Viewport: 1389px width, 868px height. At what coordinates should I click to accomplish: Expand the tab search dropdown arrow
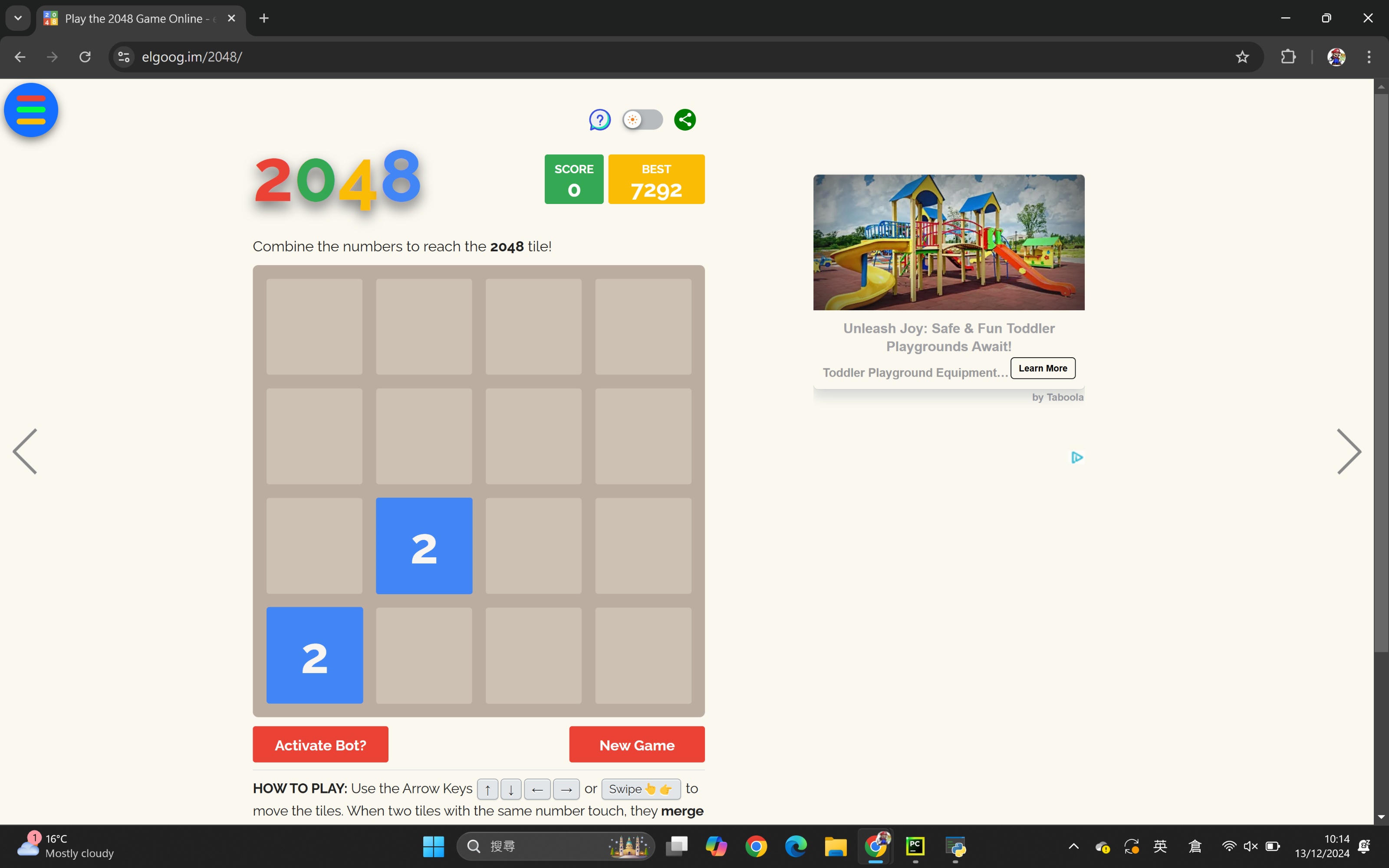18,18
